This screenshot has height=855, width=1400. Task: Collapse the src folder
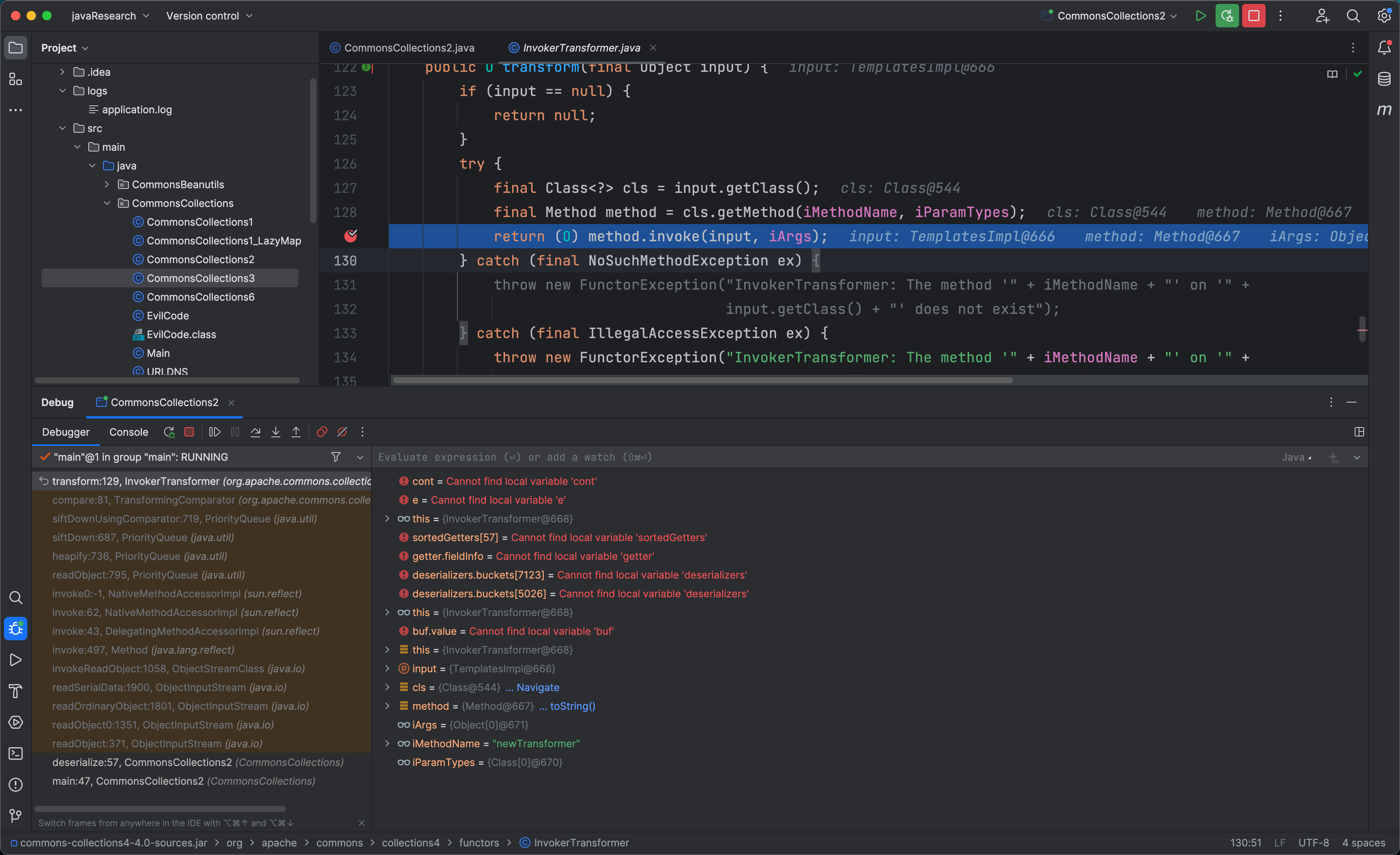pyautogui.click(x=62, y=128)
